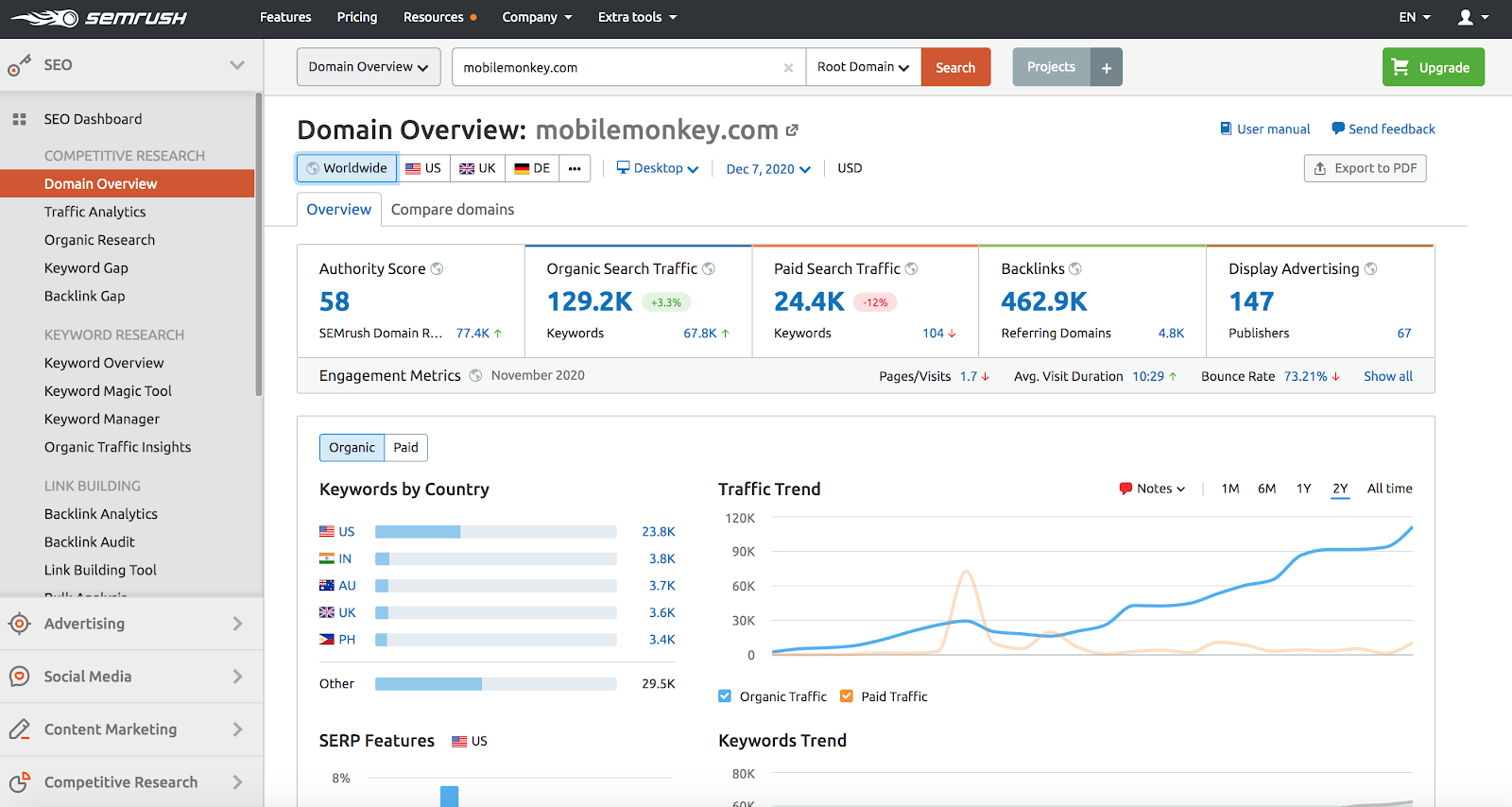Viewport: 1512px width, 807px height.
Task: Click the globe icon next to Authority Score
Action: tap(437, 269)
